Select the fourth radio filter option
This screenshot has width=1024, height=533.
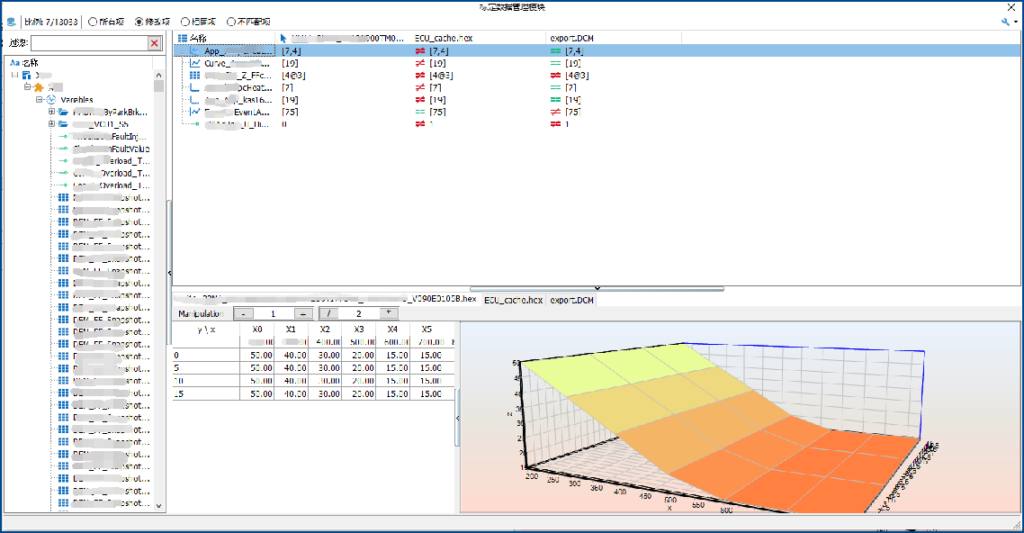point(232,21)
